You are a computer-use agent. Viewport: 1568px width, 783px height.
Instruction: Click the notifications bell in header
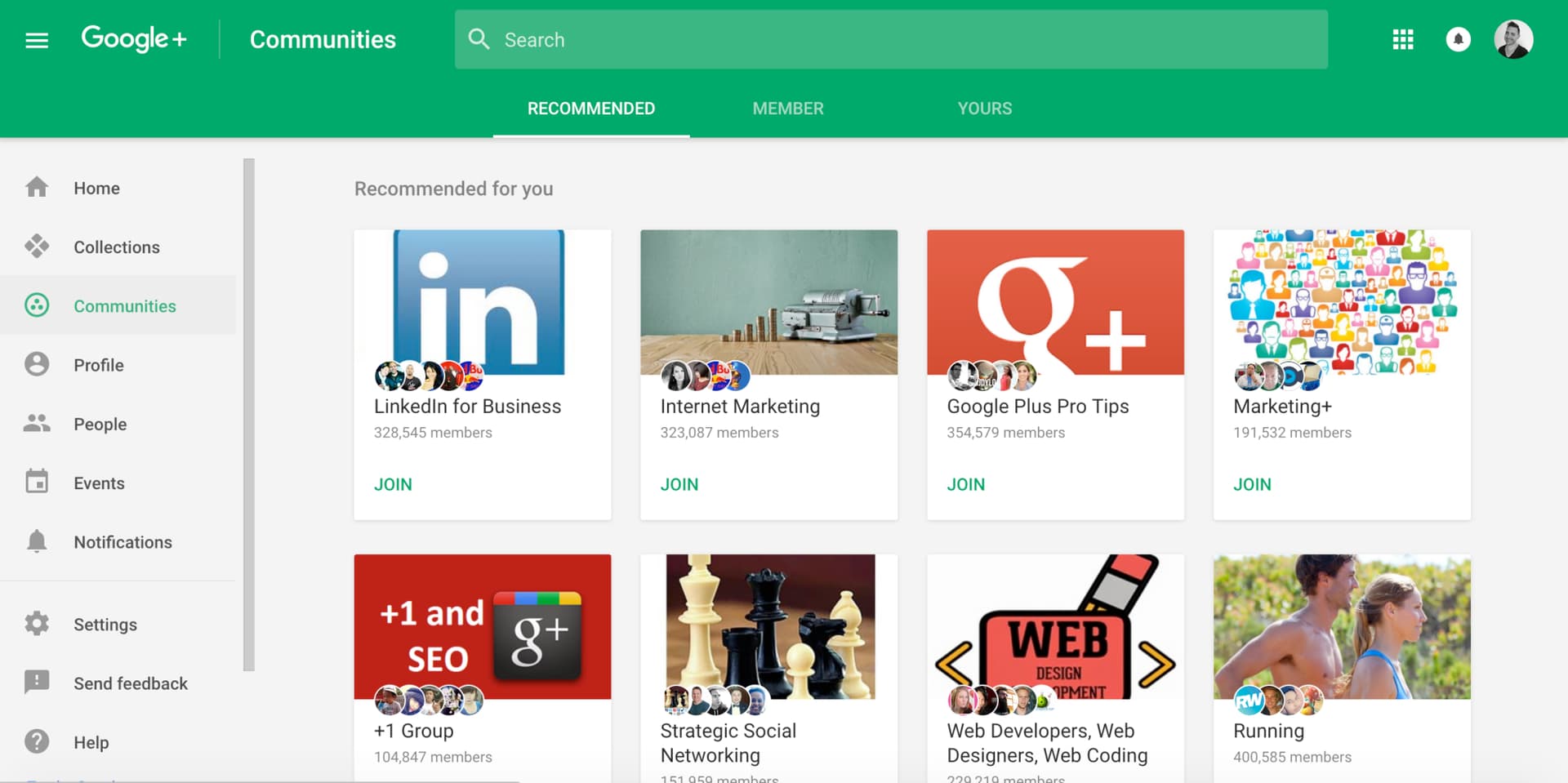pyautogui.click(x=1458, y=40)
